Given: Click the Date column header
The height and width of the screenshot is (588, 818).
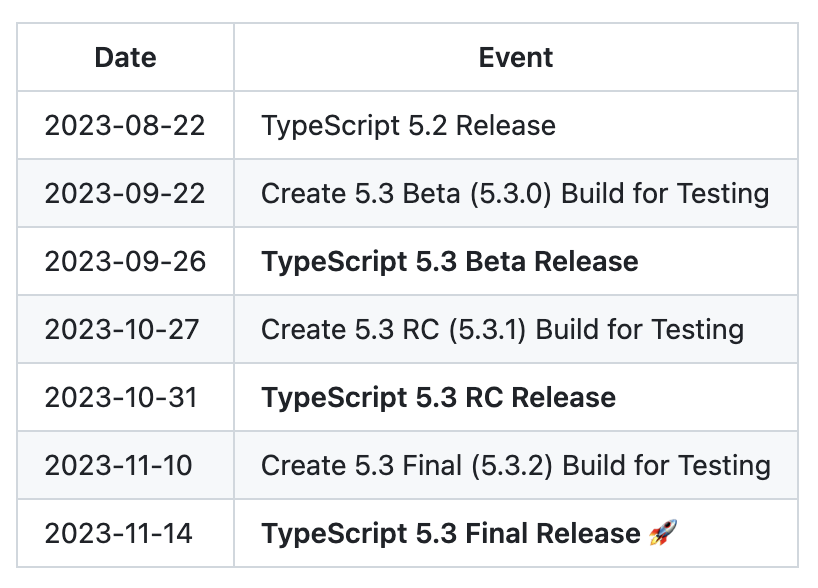Looking at the screenshot, I should click(x=125, y=57).
